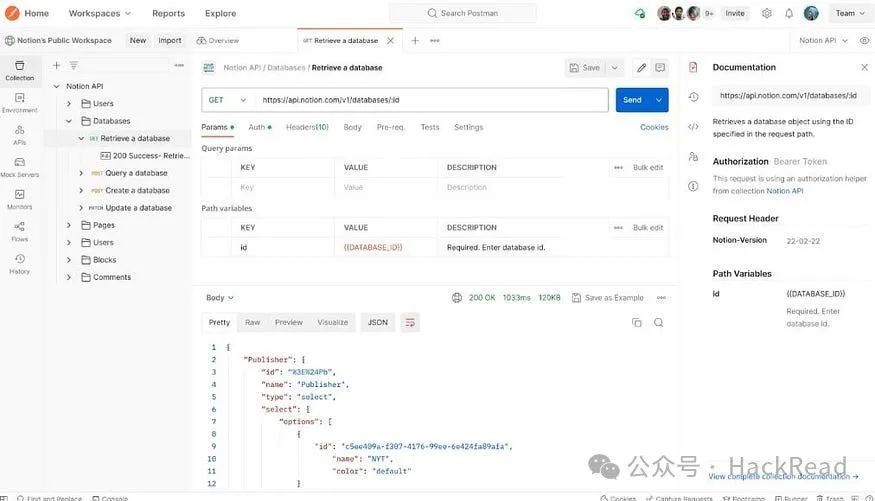Viewport: 875px width, 501px height.
Task: Click the info icon in the right sidebar
Action: tap(693, 186)
